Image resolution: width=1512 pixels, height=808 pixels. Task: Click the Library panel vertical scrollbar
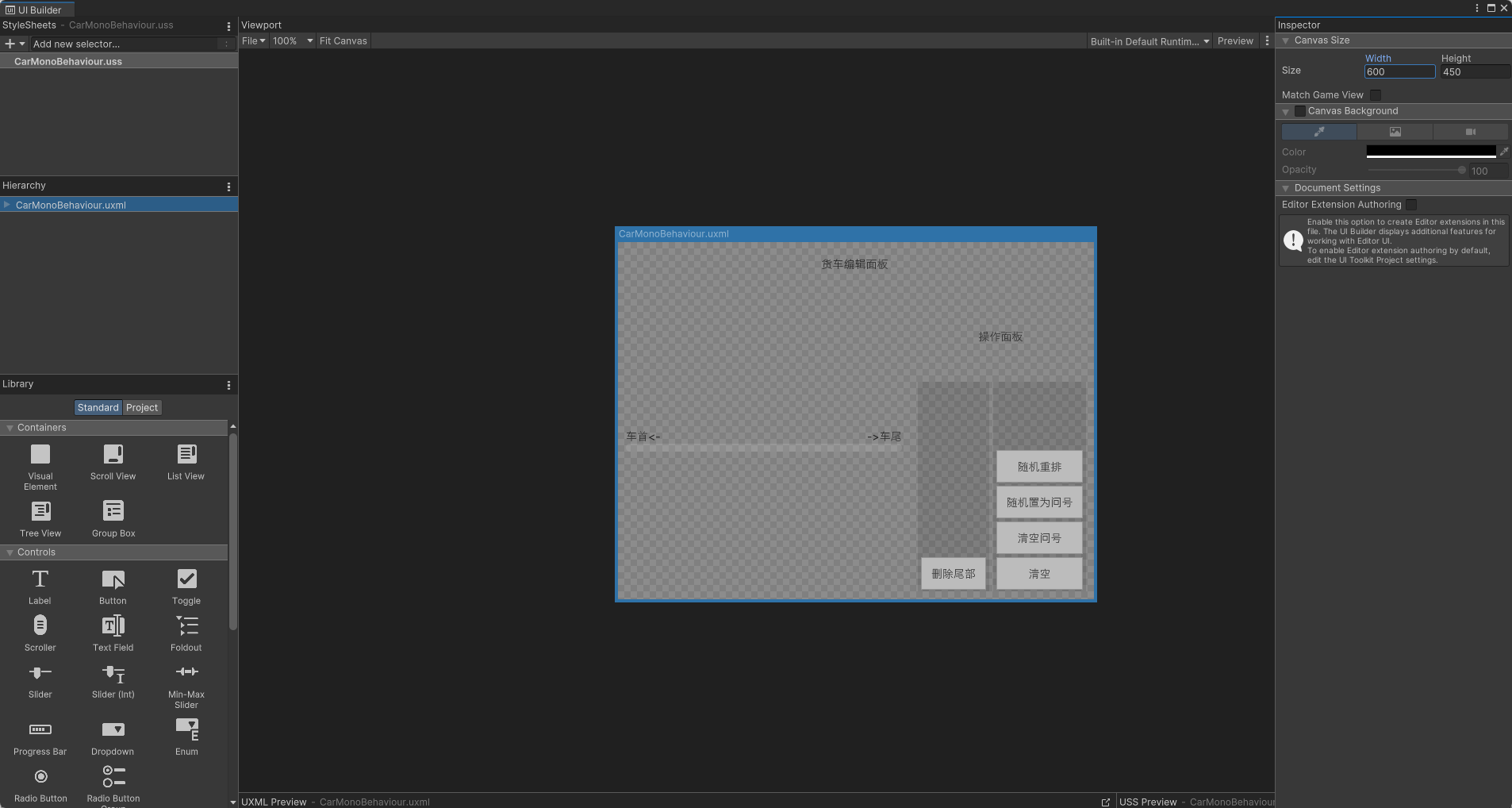233,532
